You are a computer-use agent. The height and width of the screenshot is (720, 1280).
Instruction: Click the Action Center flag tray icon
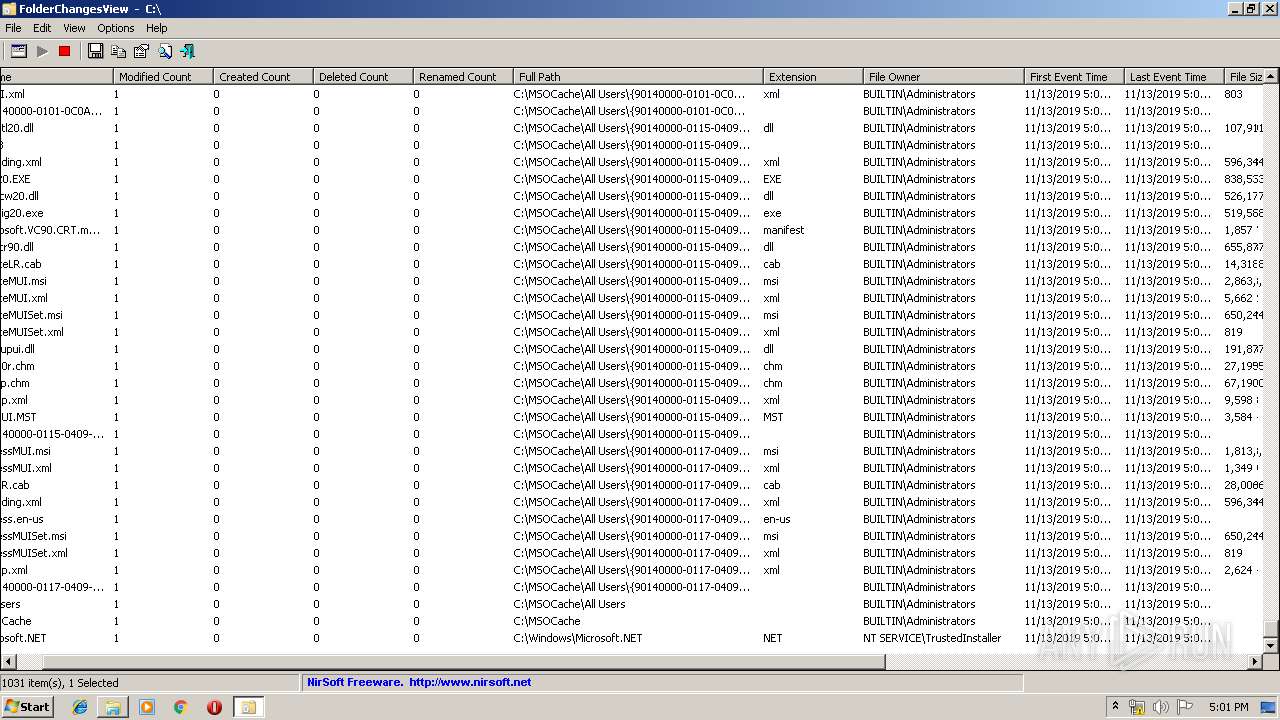1185,707
